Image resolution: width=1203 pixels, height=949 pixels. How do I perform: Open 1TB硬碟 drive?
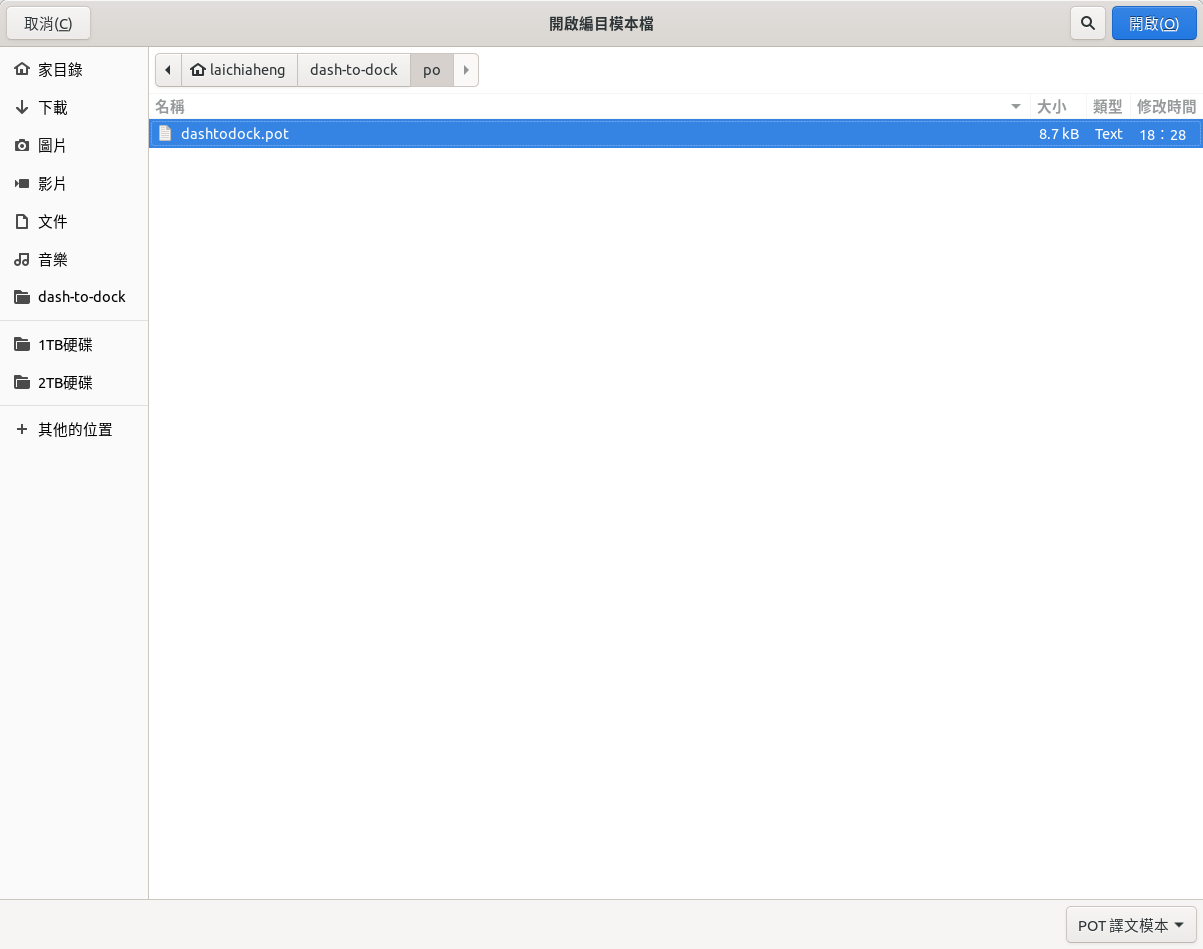pos(74,345)
